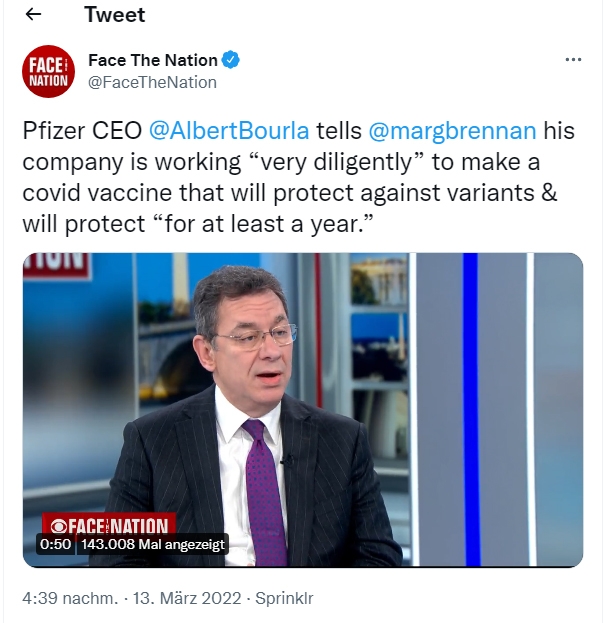Click the Face The Nation profile avatar
609x623 pixels.
[48, 72]
